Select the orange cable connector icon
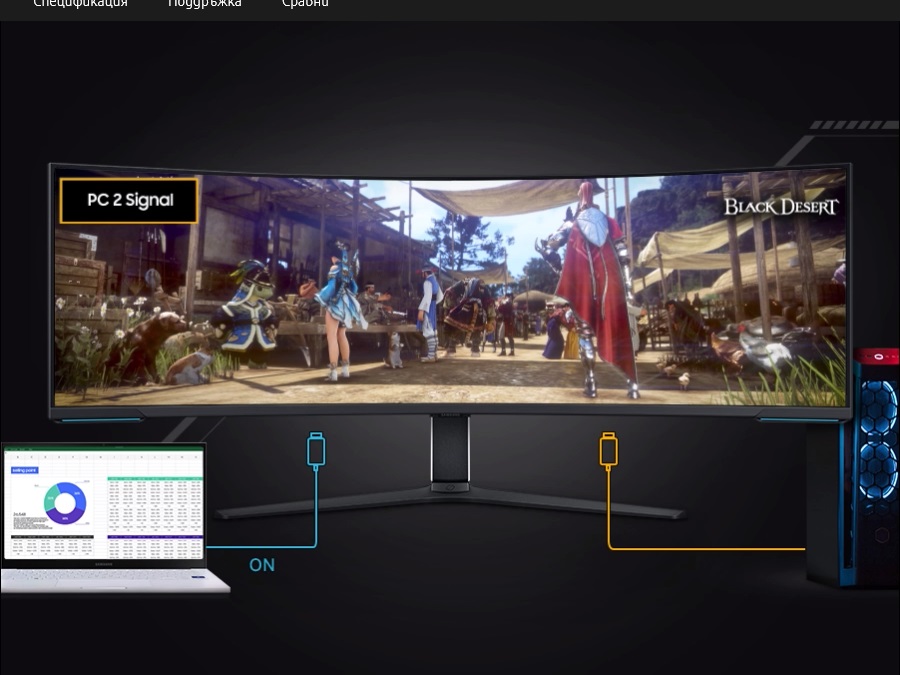Viewport: 900px width, 675px height. click(x=608, y=449)
